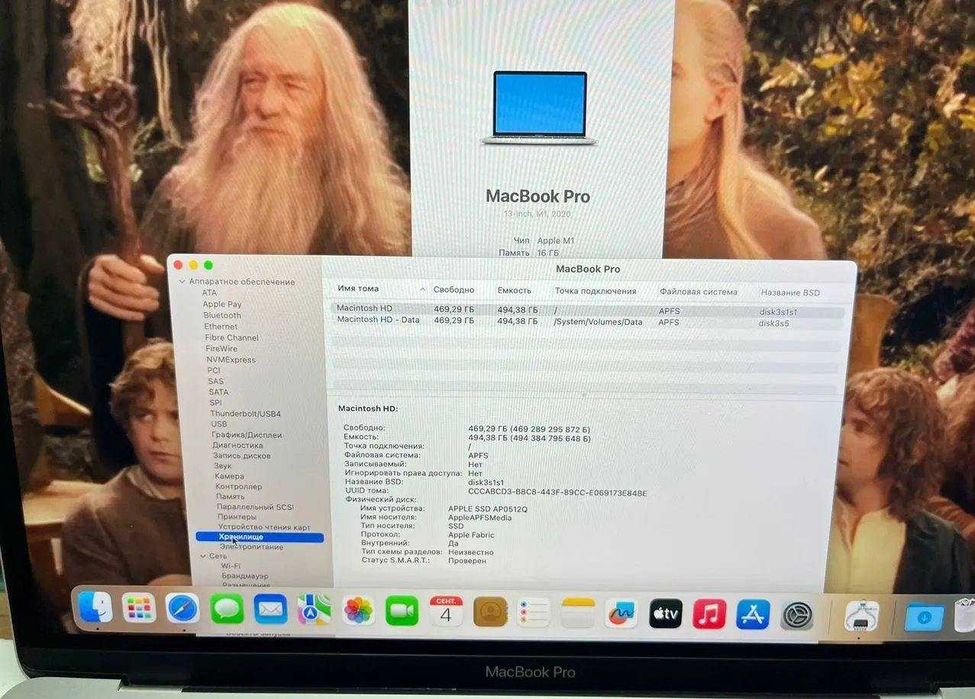Viewport: 975px width, 699px height.
Task: Select USB in the sidebar
Action: (219, 424)
